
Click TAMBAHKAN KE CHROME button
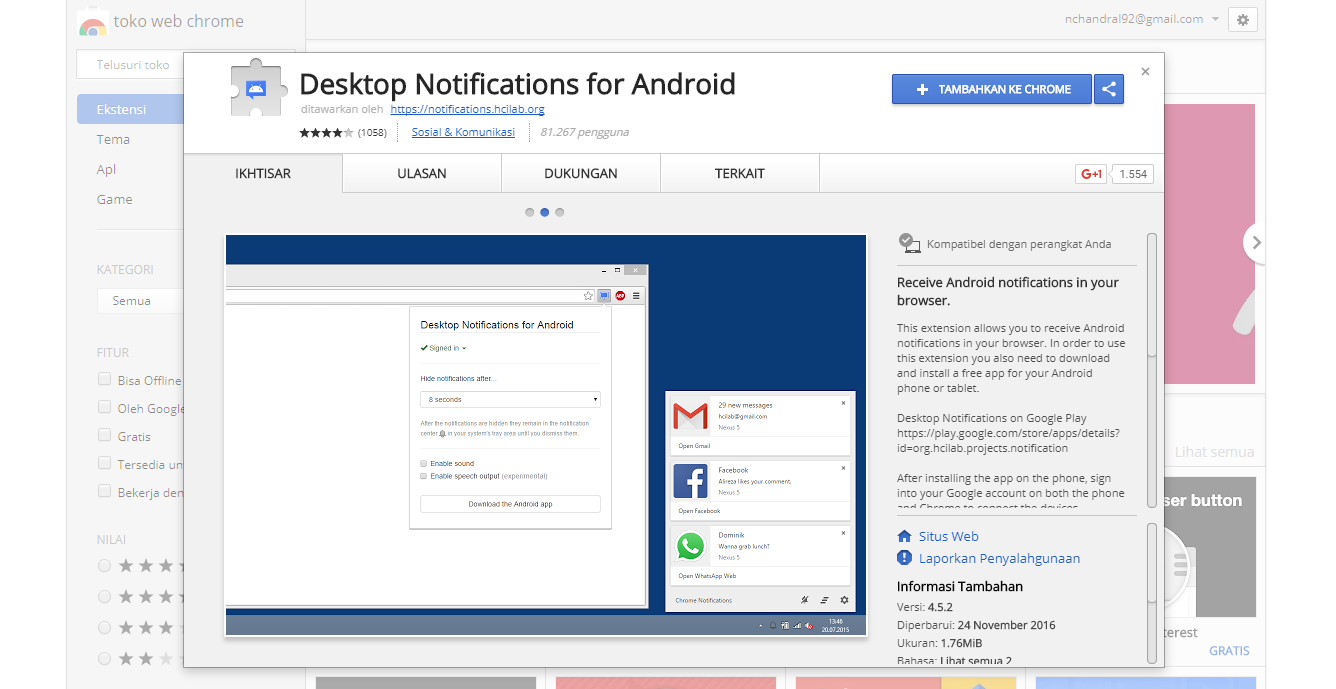[991, 89]
